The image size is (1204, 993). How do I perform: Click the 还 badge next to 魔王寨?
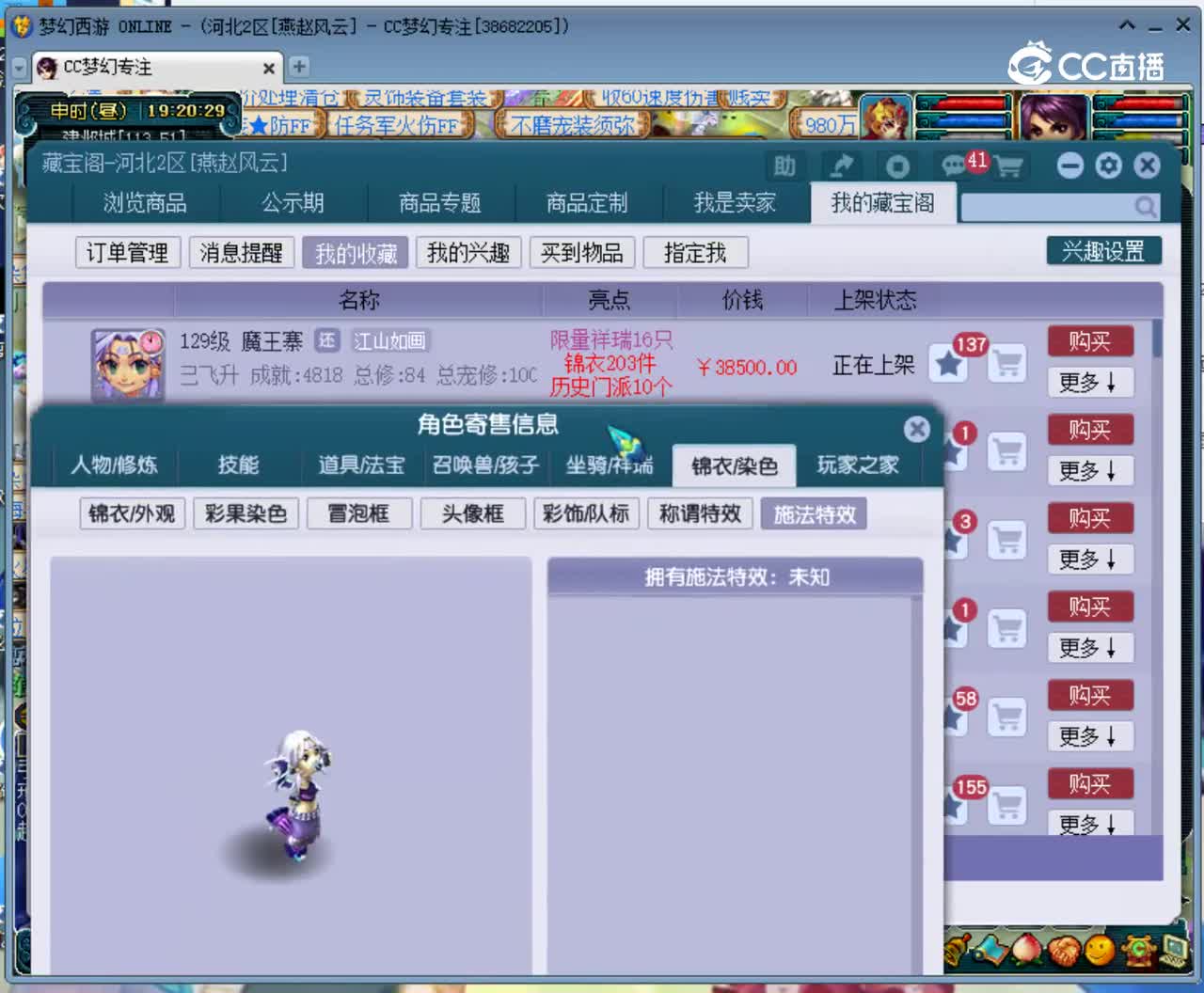[x=326, y=340]
